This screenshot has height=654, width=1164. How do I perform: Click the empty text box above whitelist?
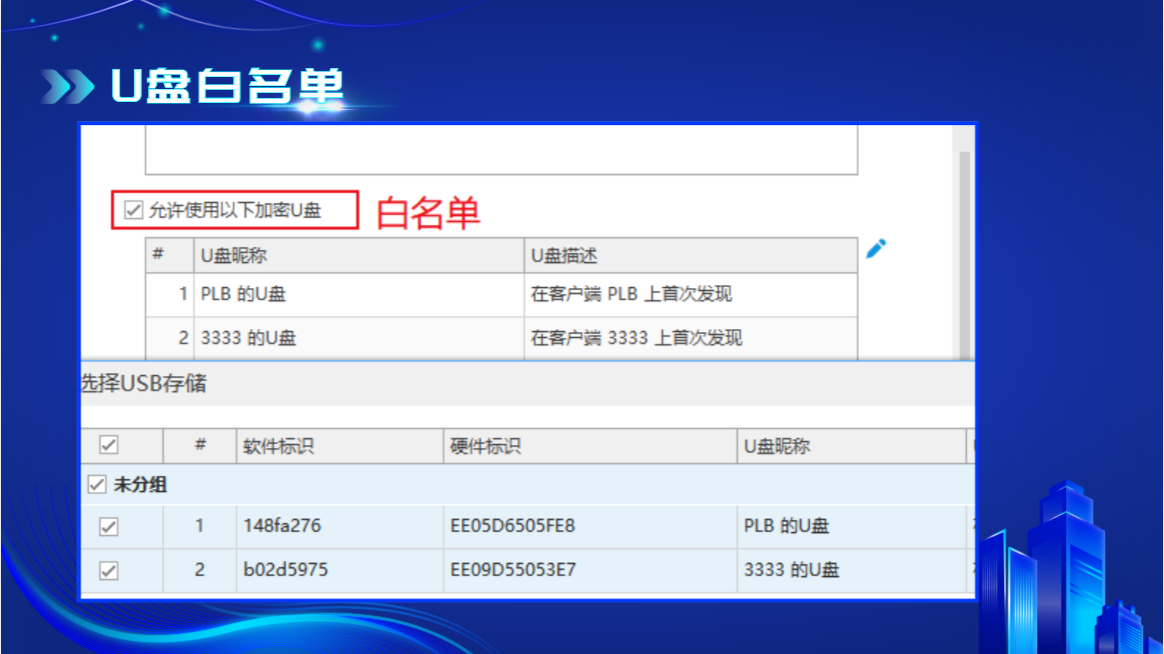pos(501,150)
